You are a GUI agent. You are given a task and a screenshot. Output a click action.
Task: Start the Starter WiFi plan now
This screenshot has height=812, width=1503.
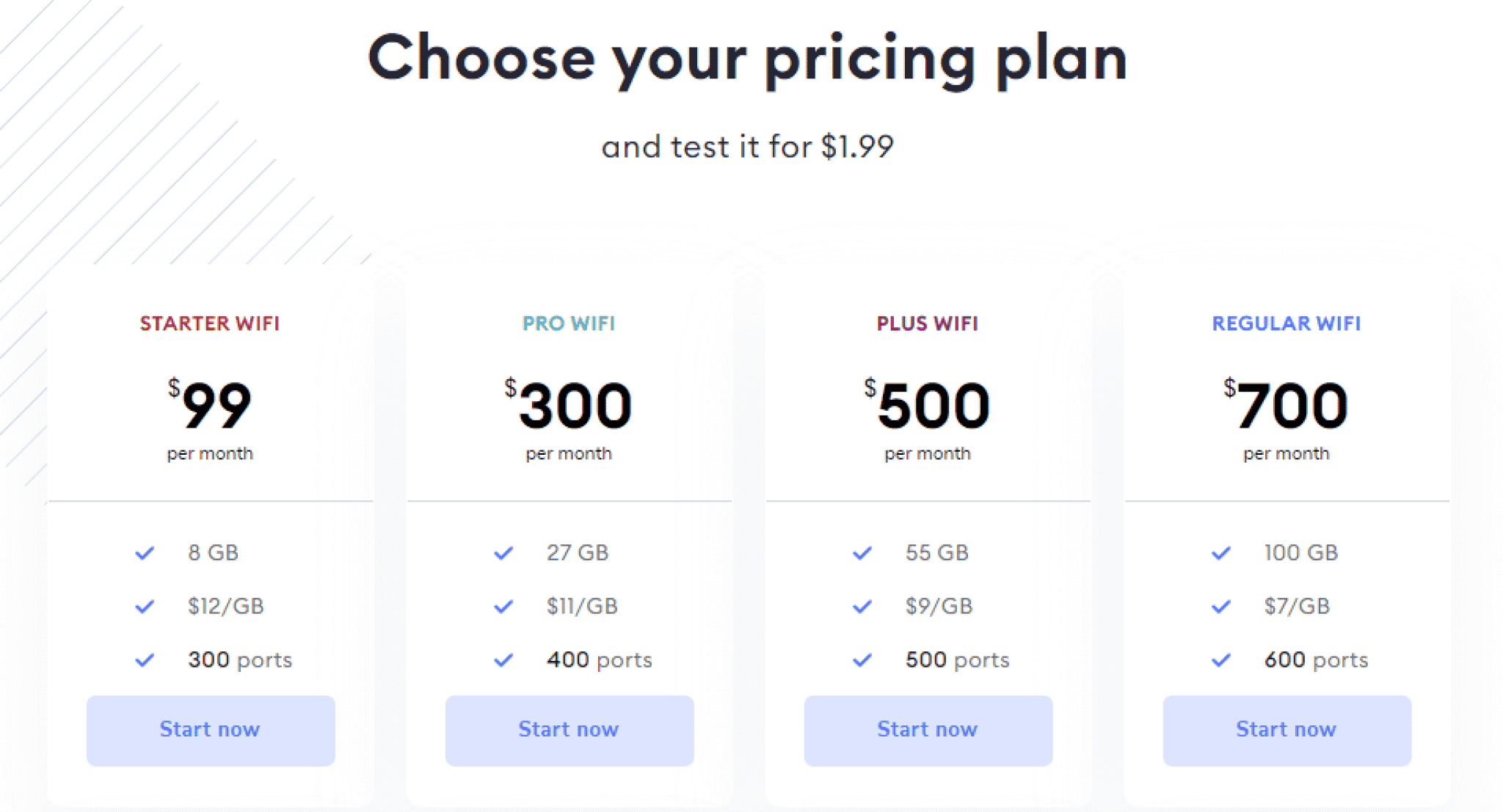click(211, 731)
